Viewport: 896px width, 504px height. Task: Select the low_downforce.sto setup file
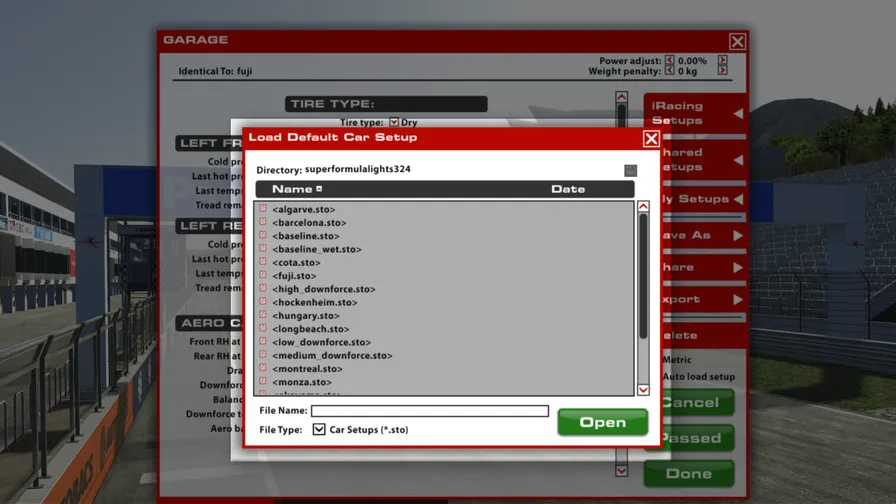pos(321,342)
